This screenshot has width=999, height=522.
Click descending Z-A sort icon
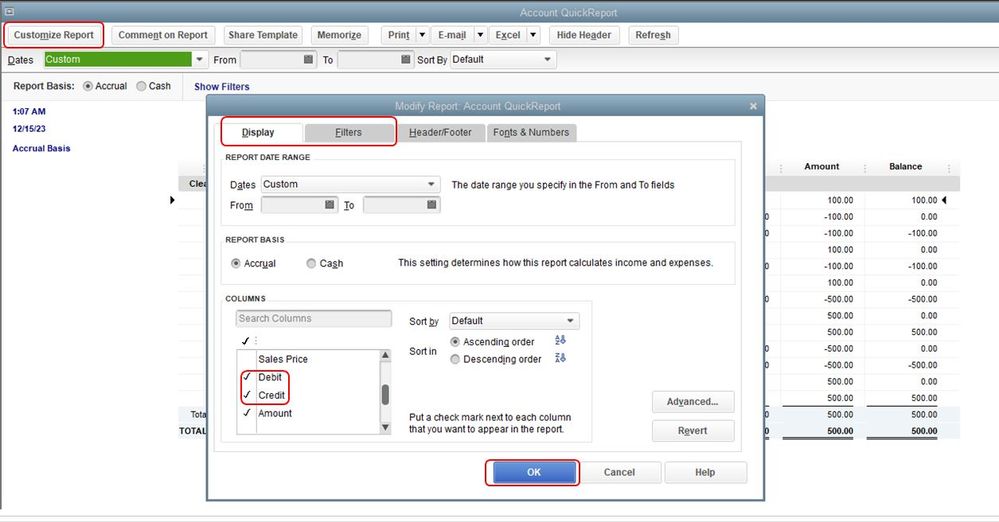[x=560, y=358]
